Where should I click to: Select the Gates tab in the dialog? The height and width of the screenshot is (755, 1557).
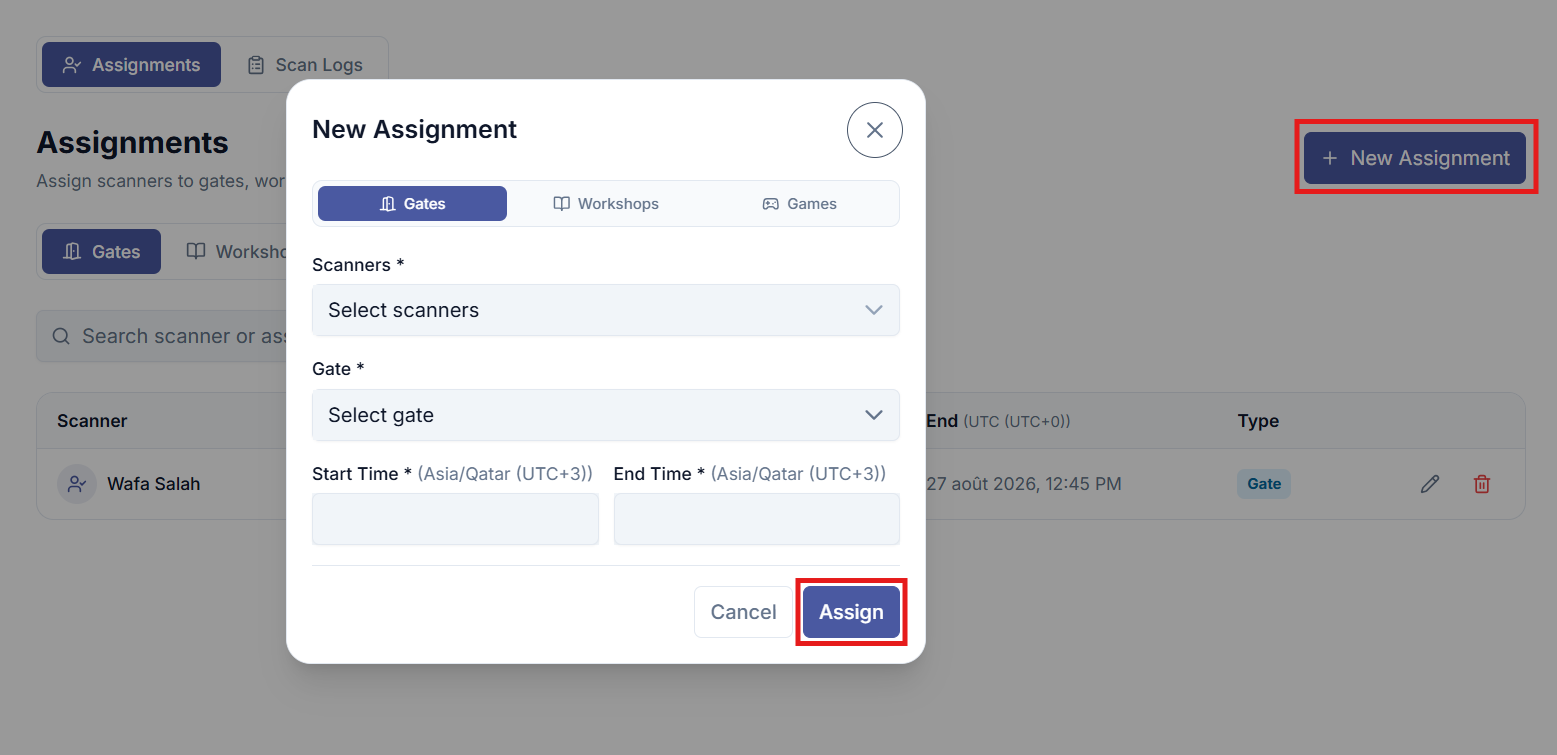click(412, 203)
